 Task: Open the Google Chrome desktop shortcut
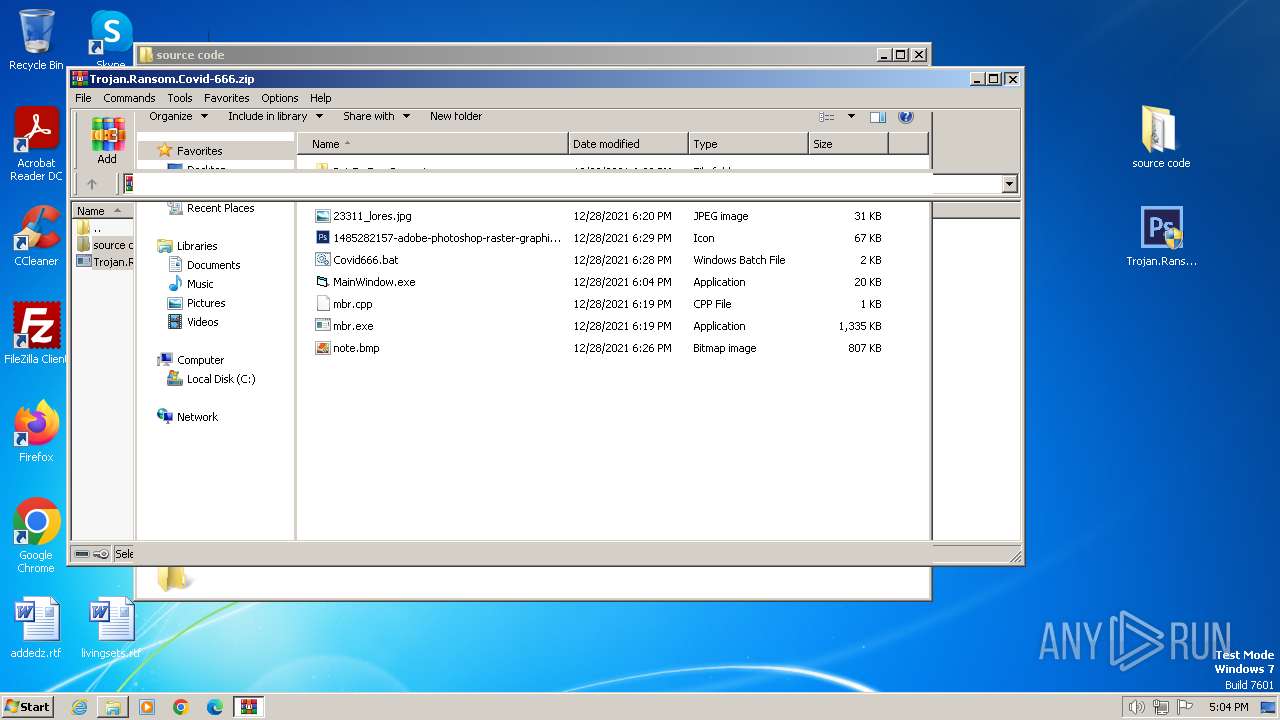tap(36, 536)
